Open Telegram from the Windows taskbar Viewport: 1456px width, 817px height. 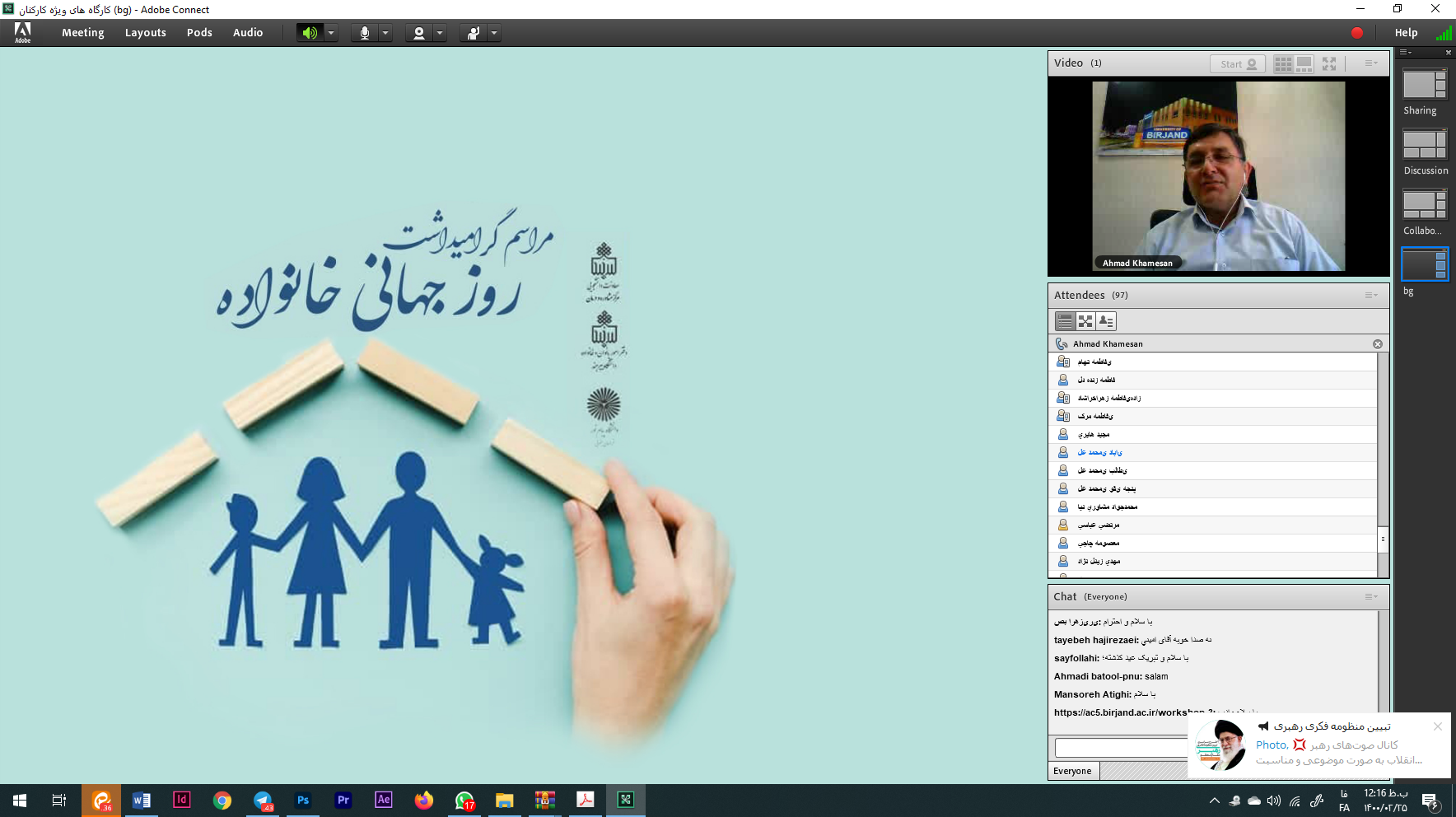point(263,801)
